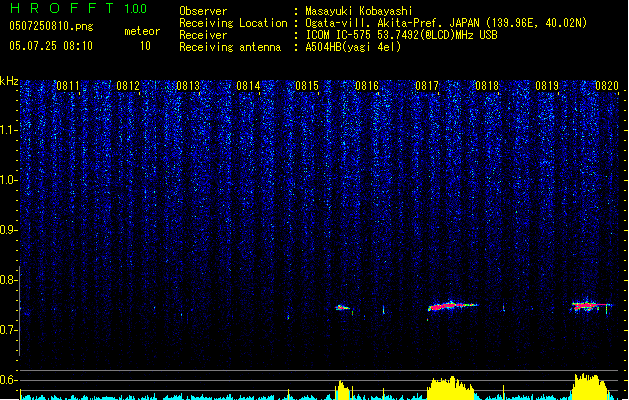629x400 pixels.
Task: Click the yellow power peak below 0817 echo
Action: (x=451, y=388)
